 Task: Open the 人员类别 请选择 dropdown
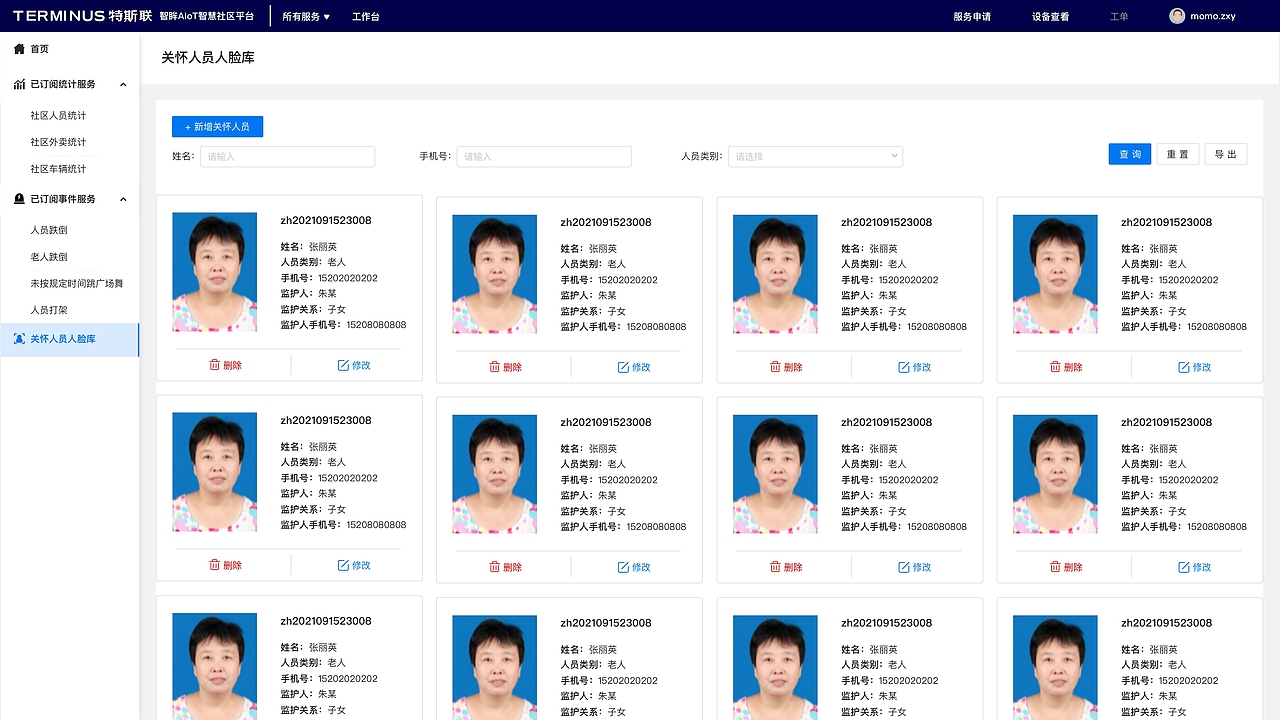click(813, 156)
